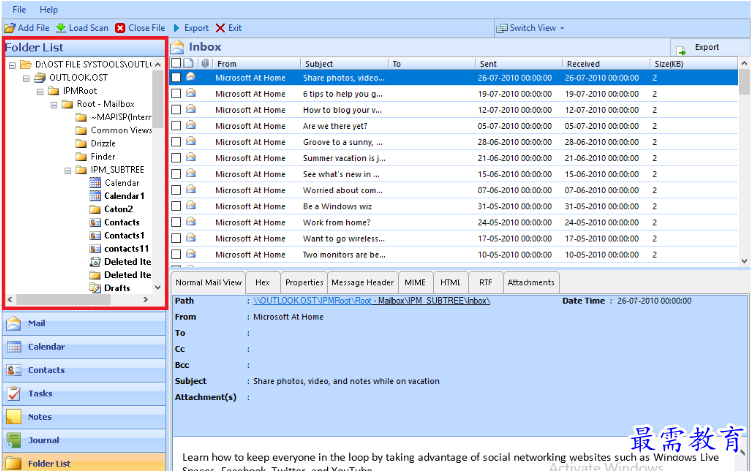Viewport: 752px width, 471px height.
Task: Toggle the select-all checkbox in message list header
Action: (x=176, y=63)
